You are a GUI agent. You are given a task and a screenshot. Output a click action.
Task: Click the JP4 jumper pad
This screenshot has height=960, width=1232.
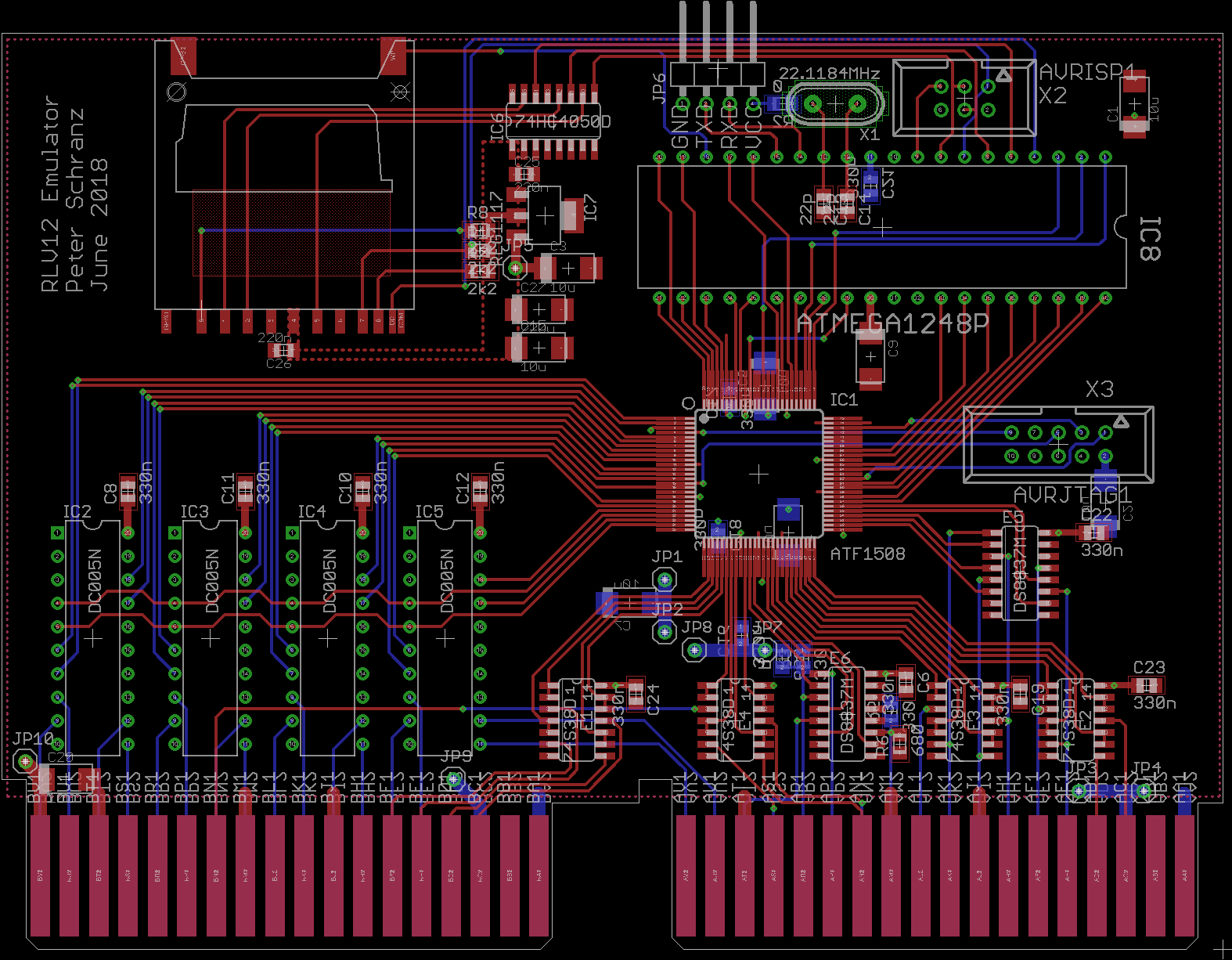click(x=1144, y=791)
